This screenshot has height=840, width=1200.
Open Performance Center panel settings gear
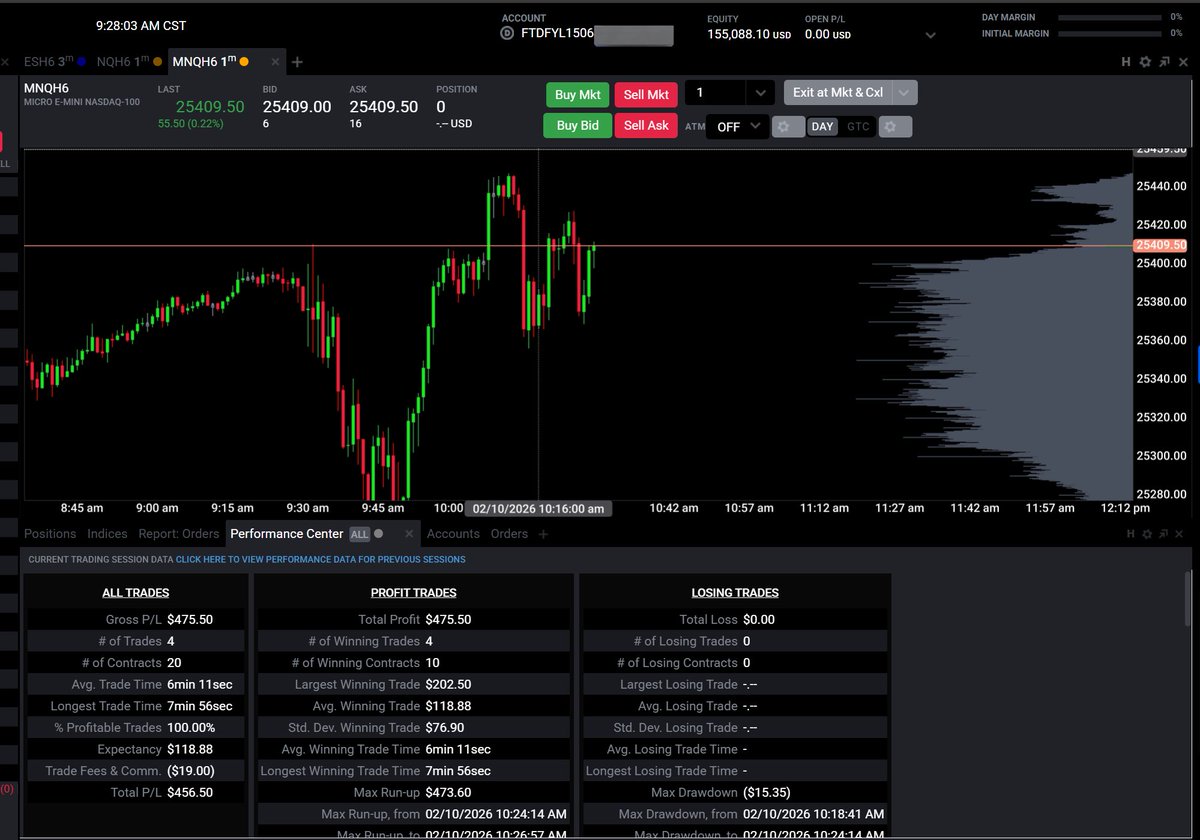pos(1146,534)
